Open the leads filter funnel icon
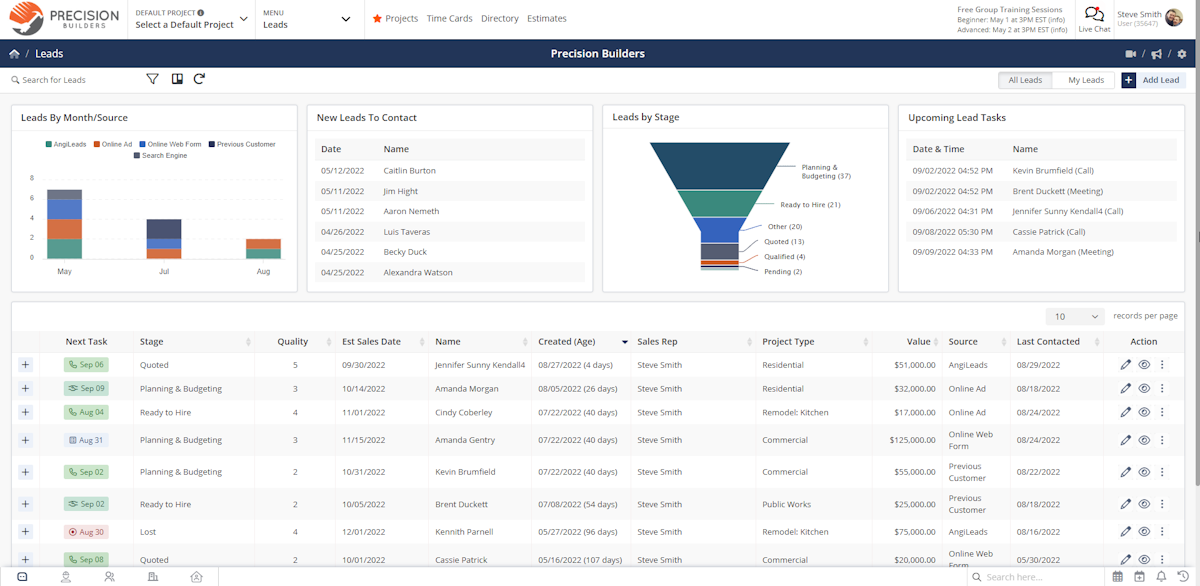 pyautogui.click(x=153, y=79)
